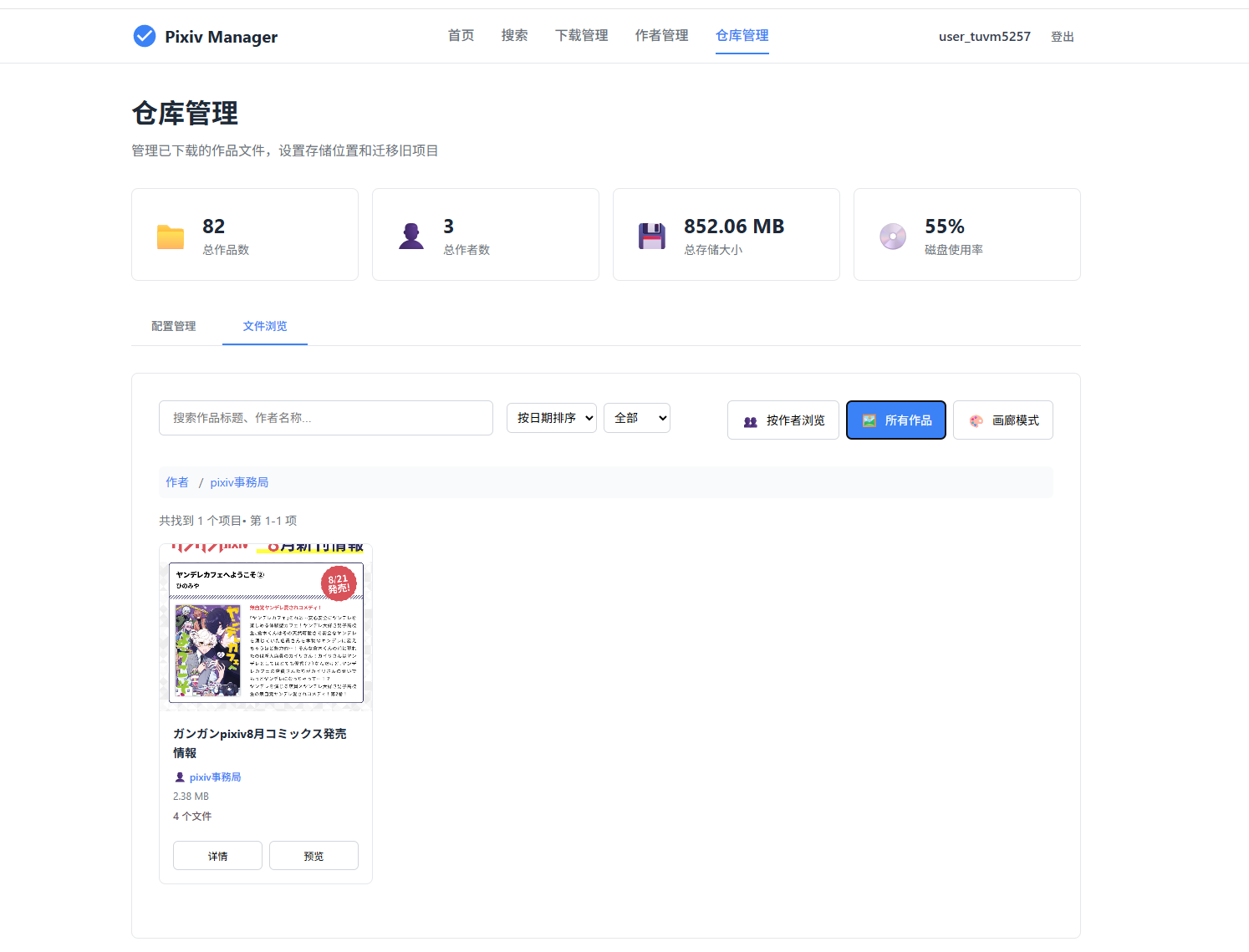Screen dimensions: 1249x952
Task: Click the 详情 button on the artwork card
Action: pos(217,856)
